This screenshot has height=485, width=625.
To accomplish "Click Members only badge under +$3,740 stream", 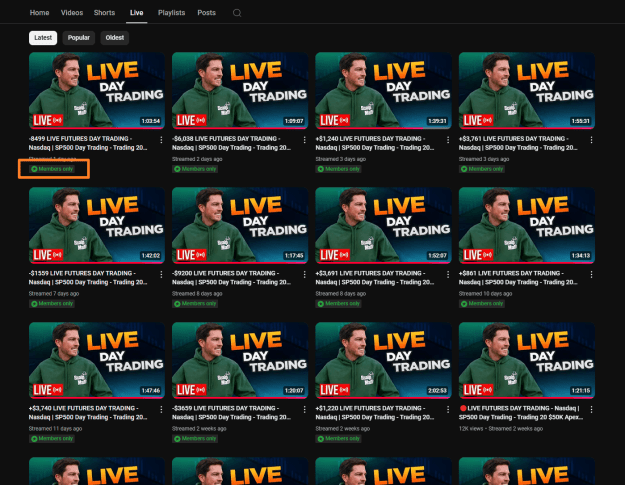I will (x=52, y=439).
